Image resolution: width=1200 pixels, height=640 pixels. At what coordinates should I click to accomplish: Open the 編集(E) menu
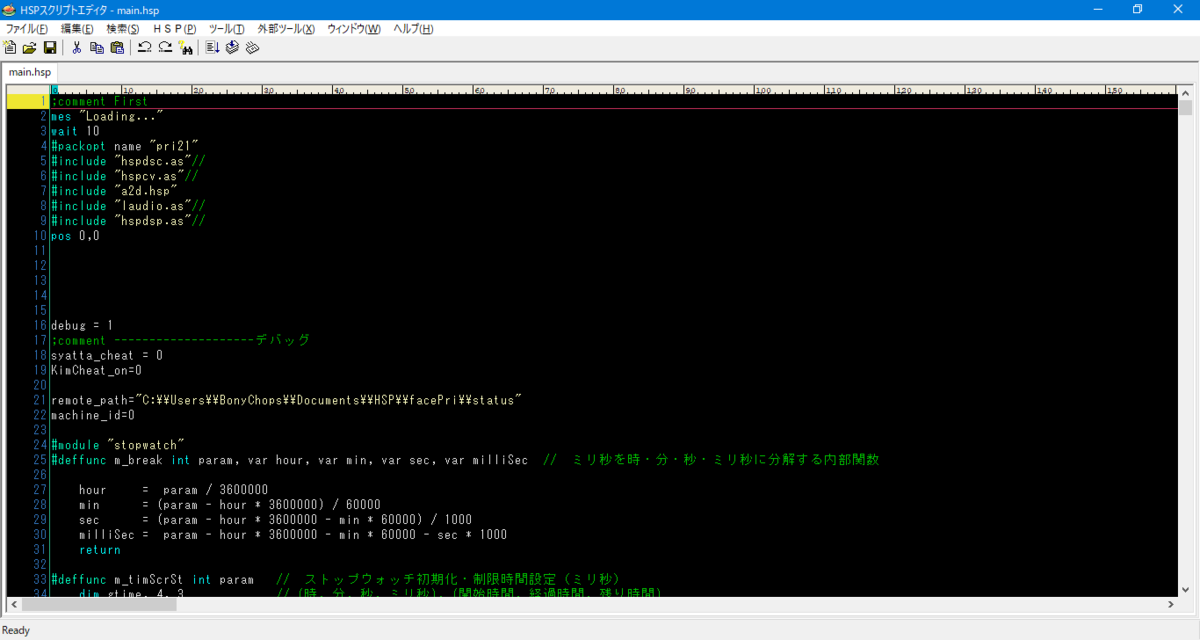tap(77, 29)
